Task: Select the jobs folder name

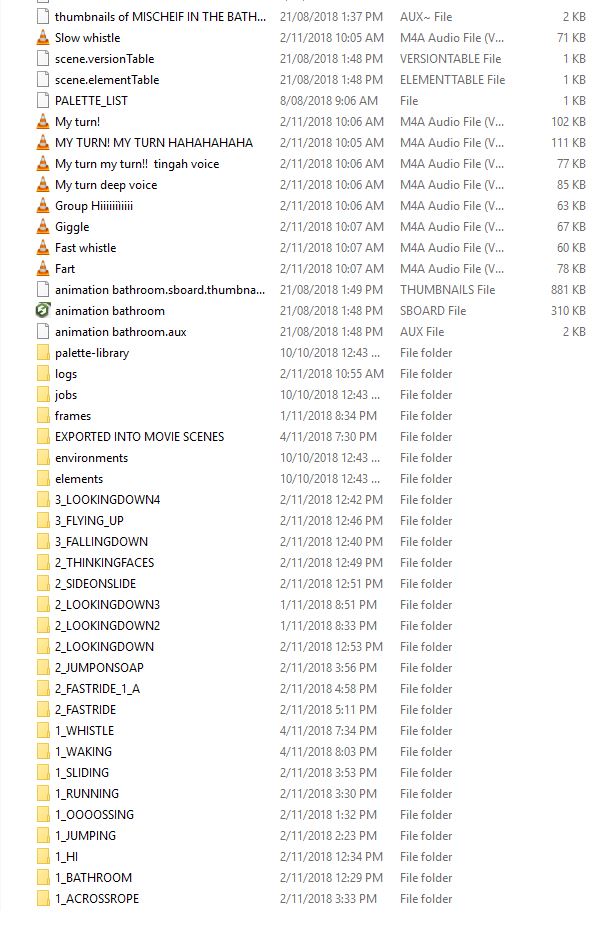Action: 66,395
